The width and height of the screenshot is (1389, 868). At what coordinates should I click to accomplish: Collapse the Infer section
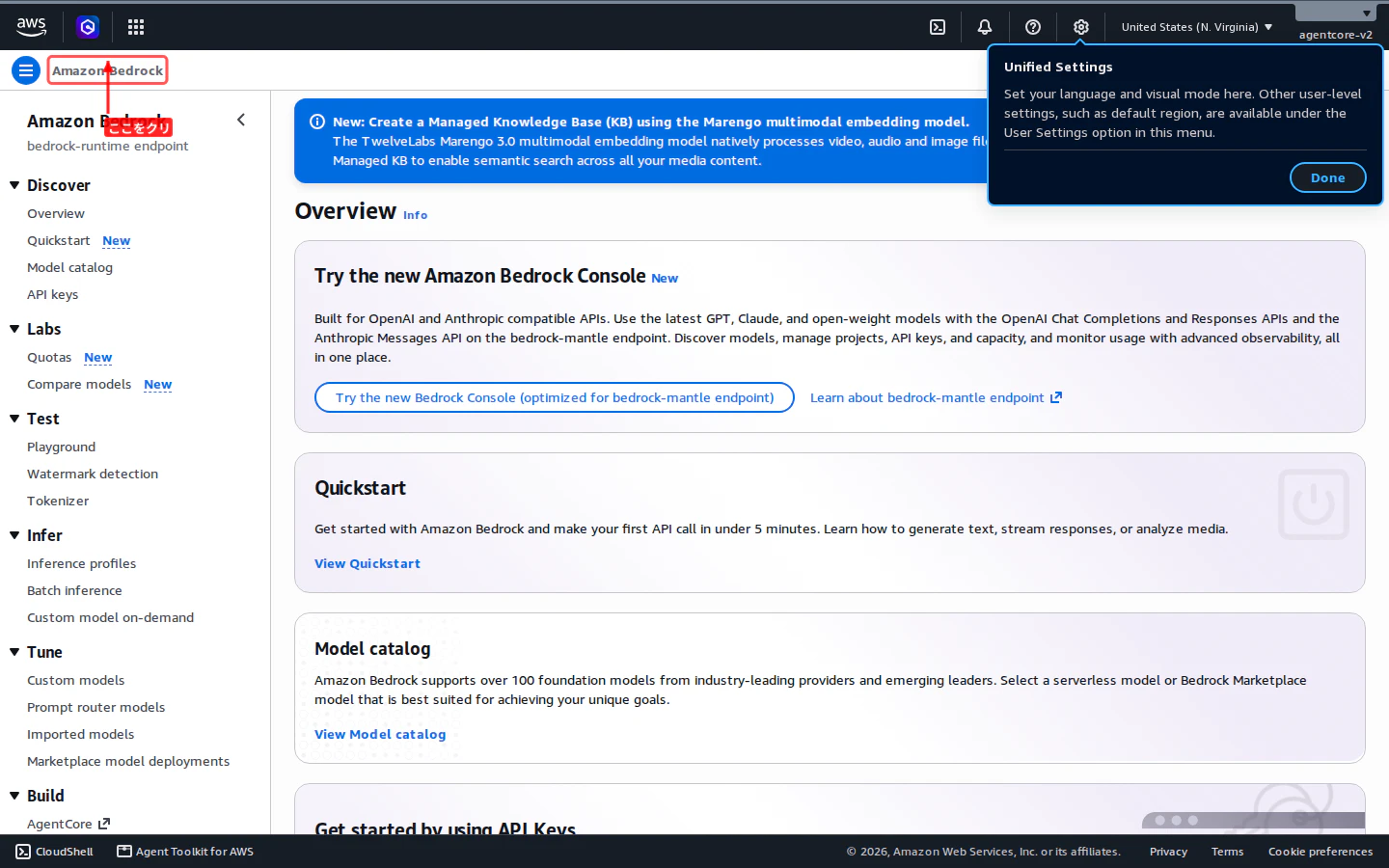[x=14, y=535]
